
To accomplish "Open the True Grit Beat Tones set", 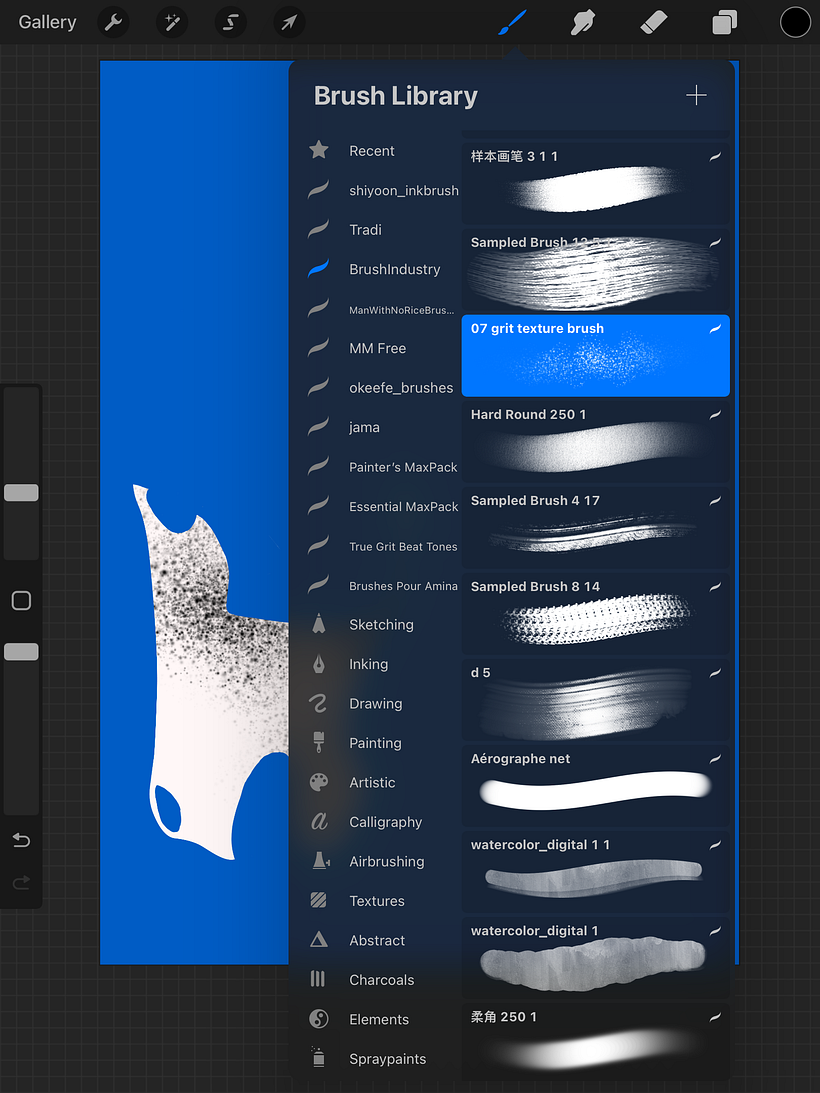I will tap(381, 546).
